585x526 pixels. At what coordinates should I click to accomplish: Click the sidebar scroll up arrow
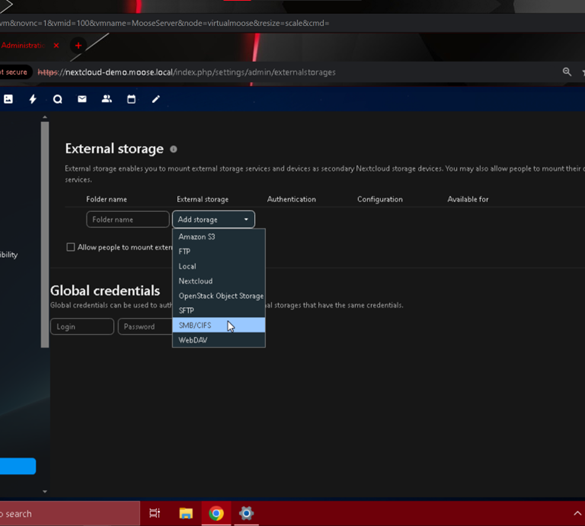[45, 118]
